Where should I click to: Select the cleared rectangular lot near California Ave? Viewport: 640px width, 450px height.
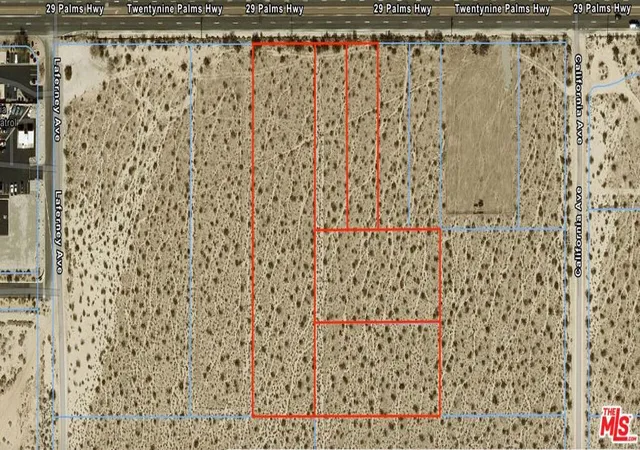[x=480, y=130]
